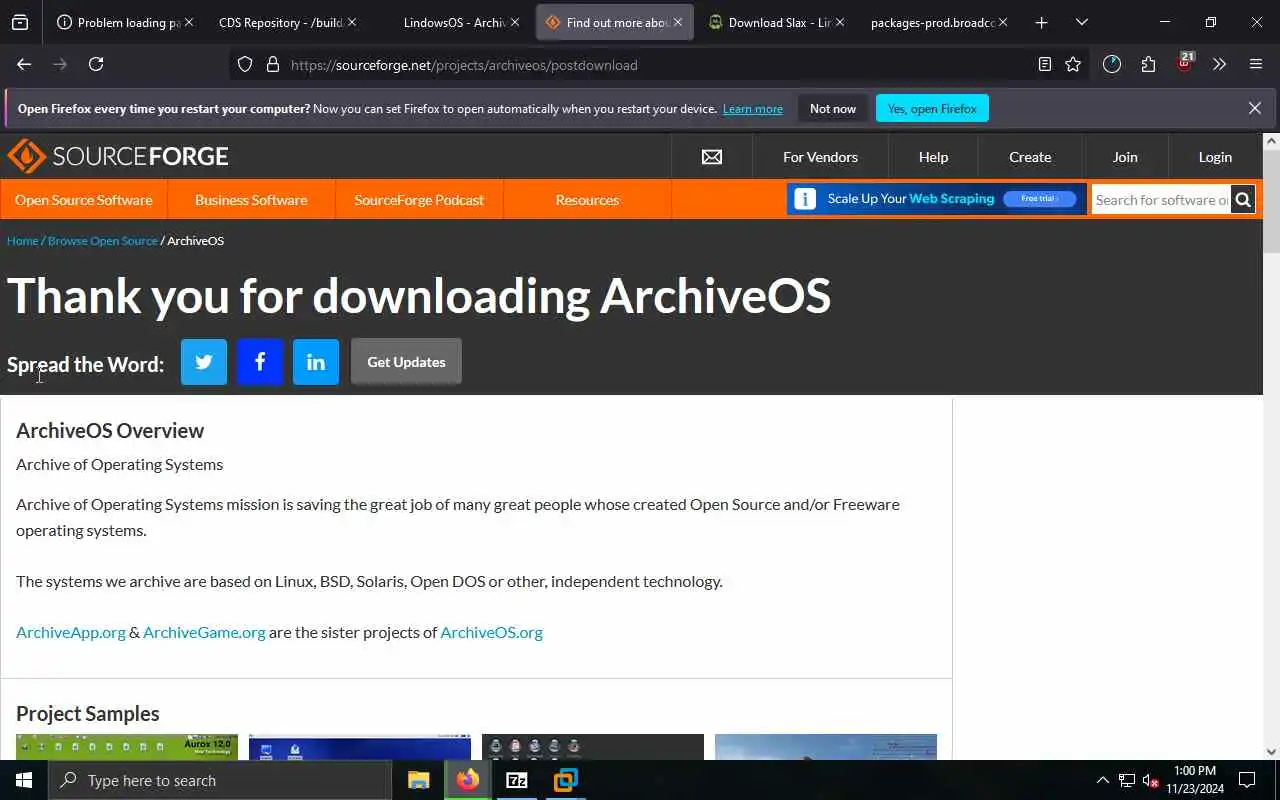Share on Facebook via the f icon
The width and height of the screenshot is (1280, 800).
(x=260, y=362)
